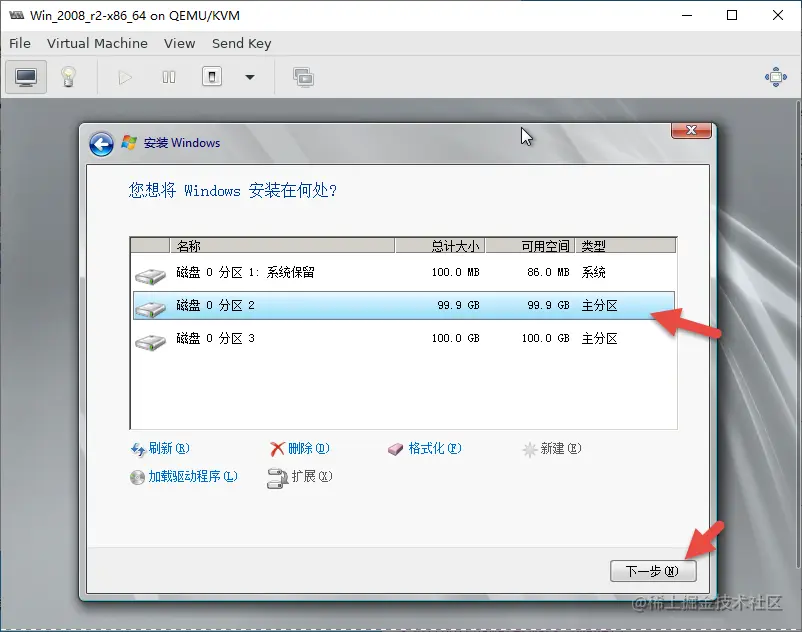
Task: Click the 100.0 MB total size cell
Action: 455,273
